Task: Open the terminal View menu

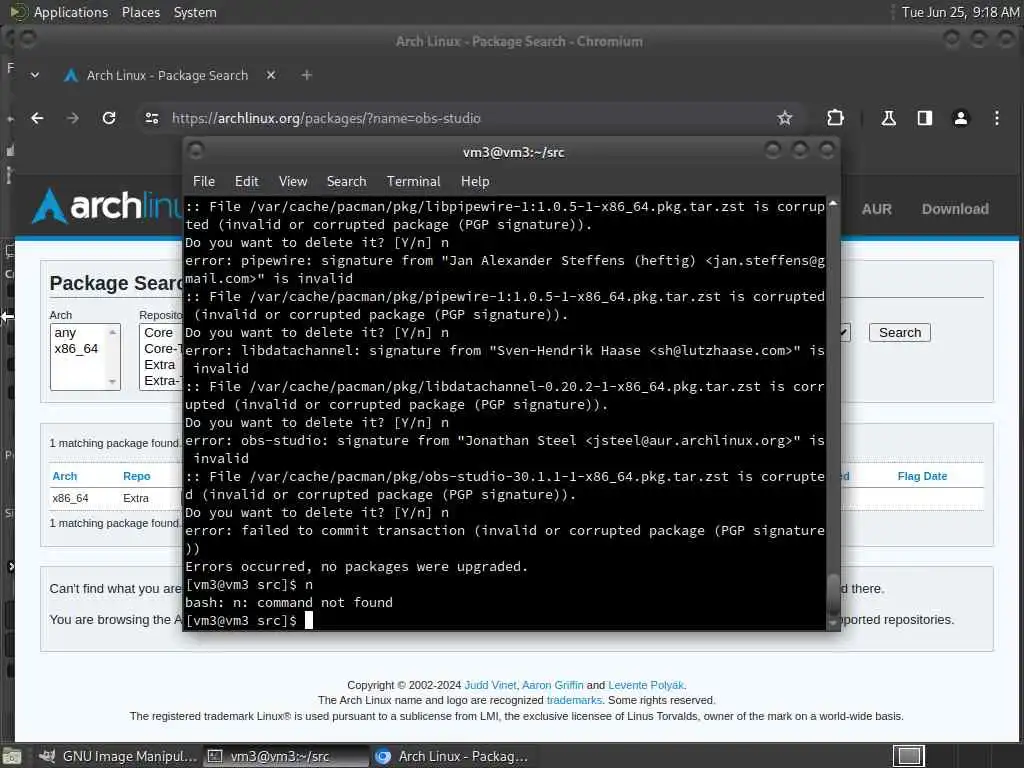Action: coord(293,182)
